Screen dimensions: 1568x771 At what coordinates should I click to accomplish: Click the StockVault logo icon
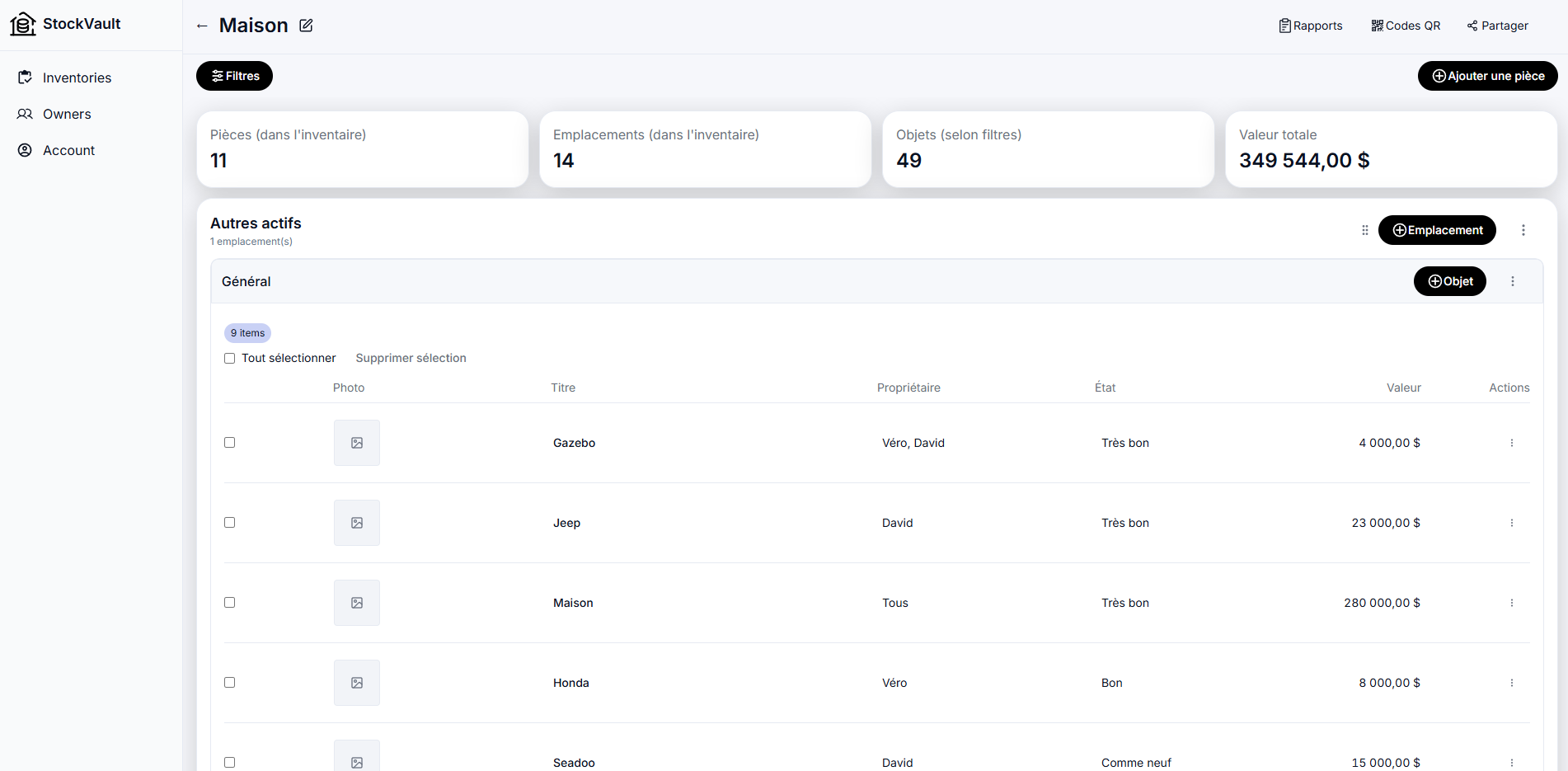(x=22, y=24)
